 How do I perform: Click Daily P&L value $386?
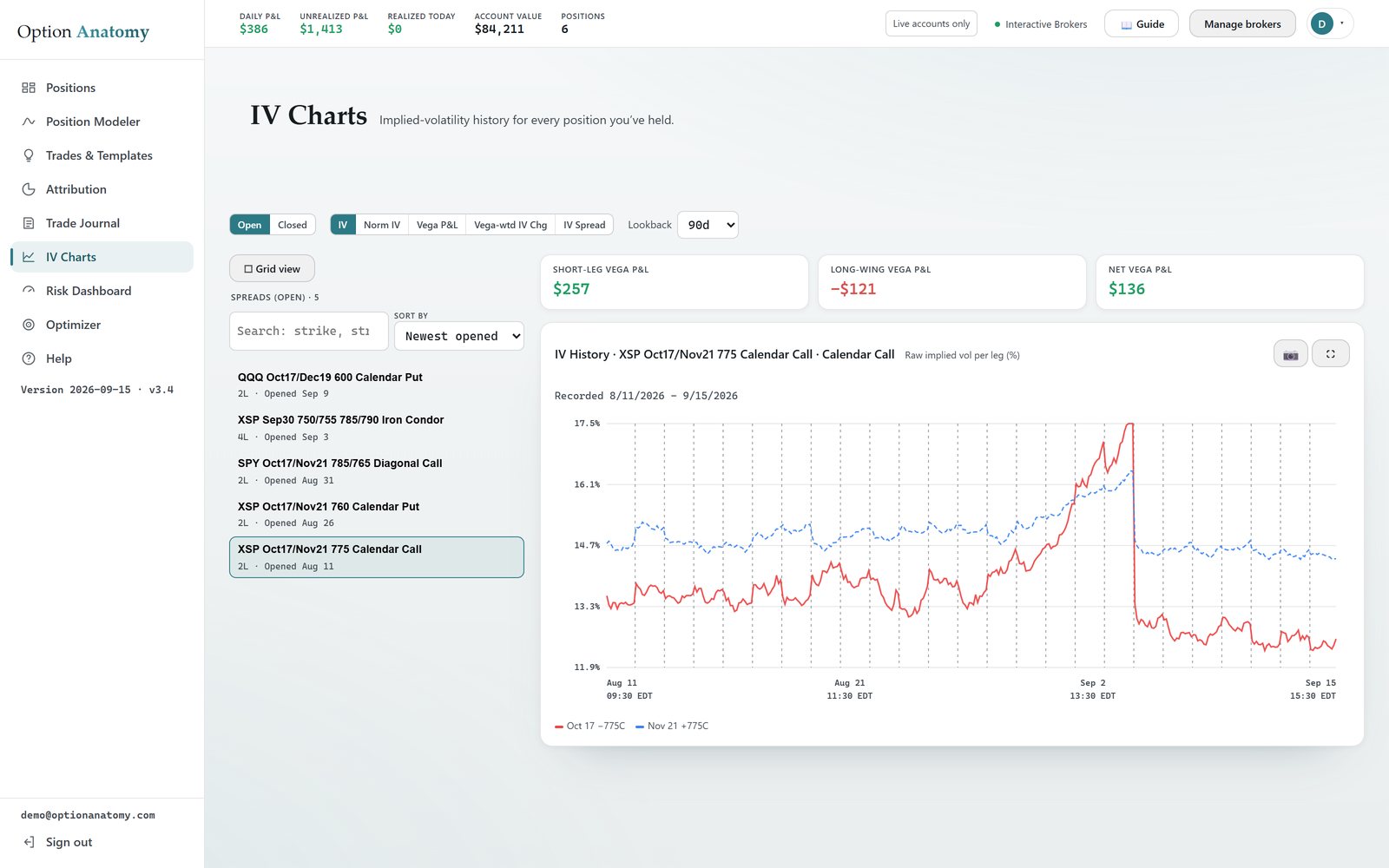(253, 30)
